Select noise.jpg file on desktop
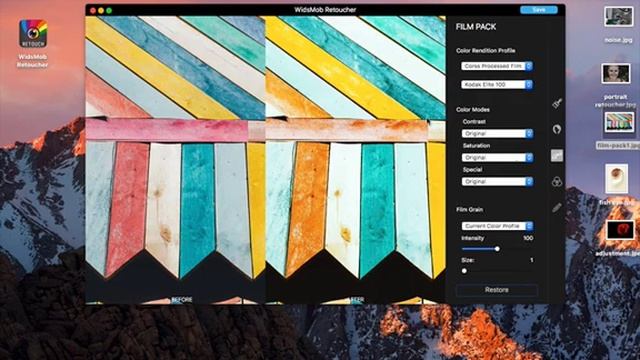Screen dimensions: 640x360 tap(618, 17)
